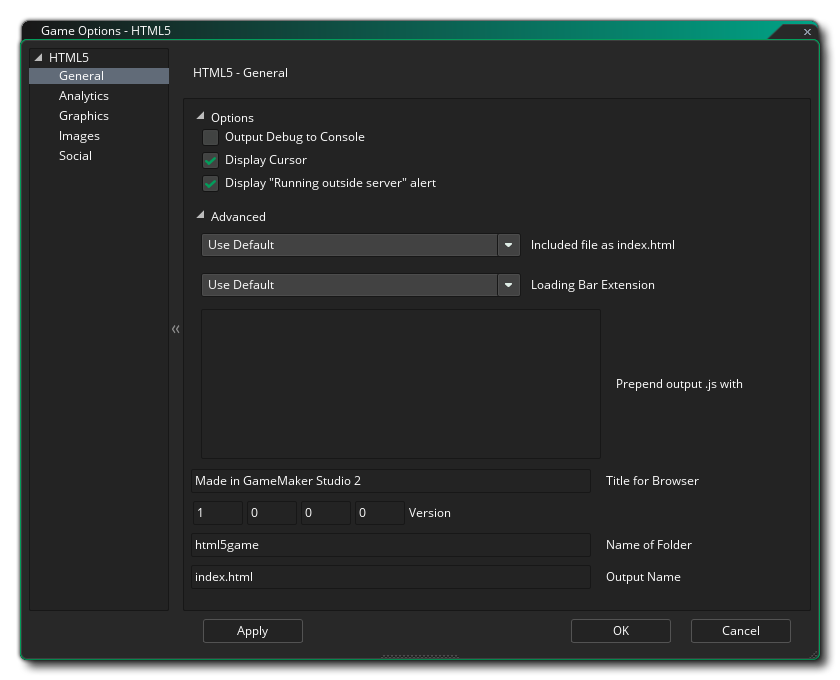The height and width of the screenshot is (680, 840).
Task: Open the General settings page
Action: tap(82, 75)
